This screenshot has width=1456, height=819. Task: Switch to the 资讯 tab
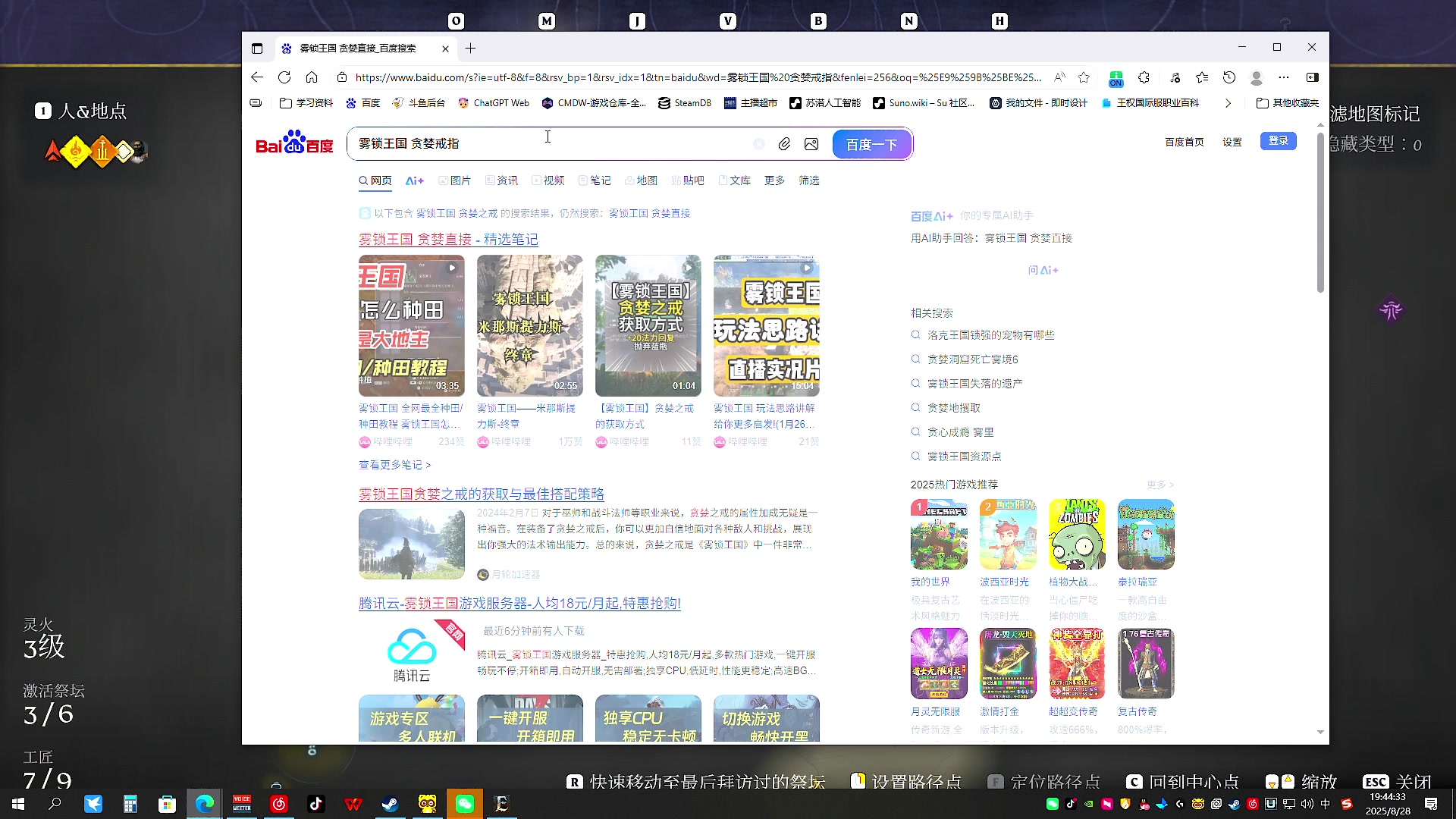[502, 180]
